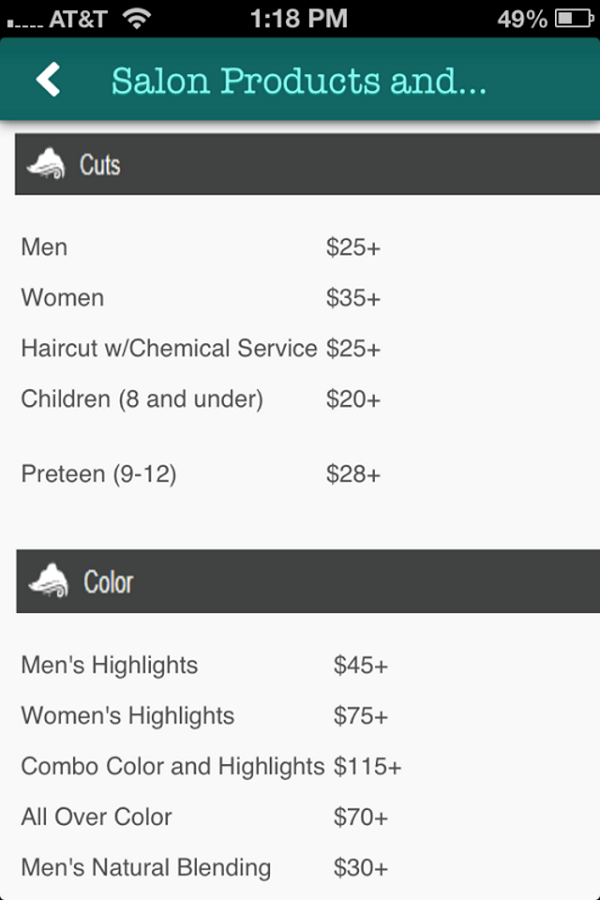Select the Women haircut row
Screen dimensions: 600x900
(201, 298)
